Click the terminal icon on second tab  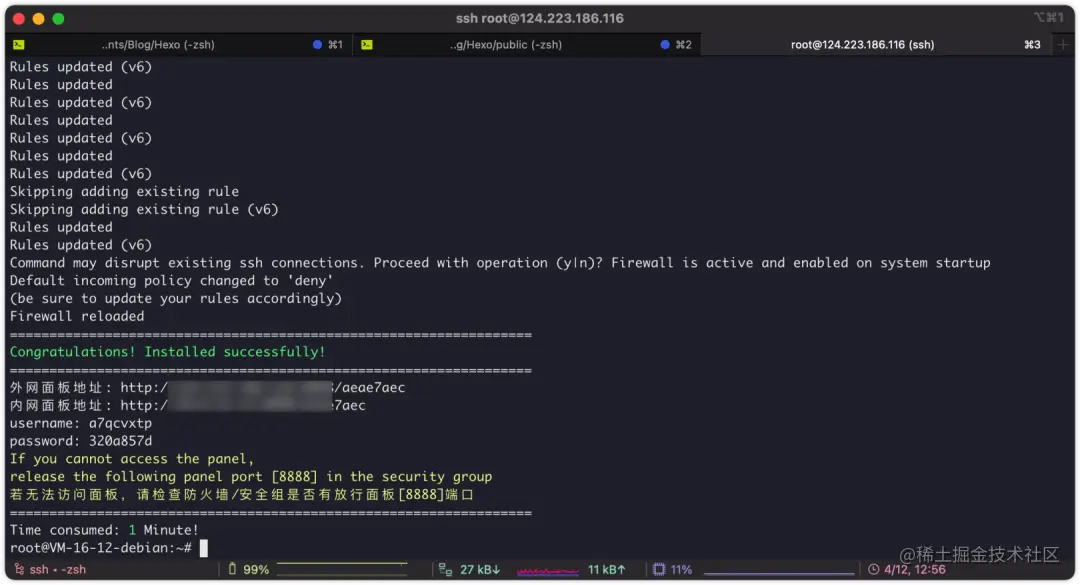click(366, 45)
